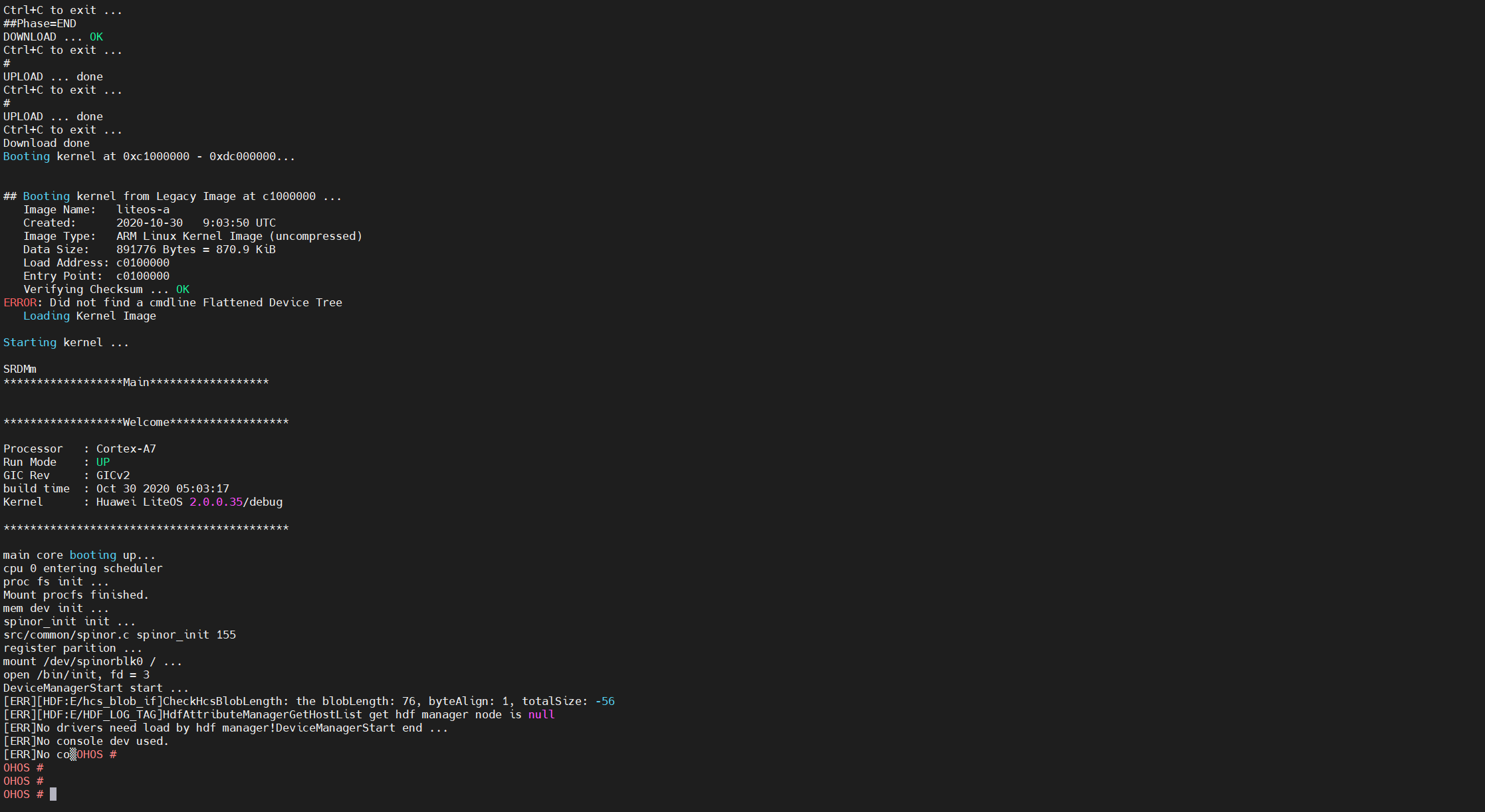
Task: Click the SRDMm text line
Action: pyautogui.click(x=20, y=369)
